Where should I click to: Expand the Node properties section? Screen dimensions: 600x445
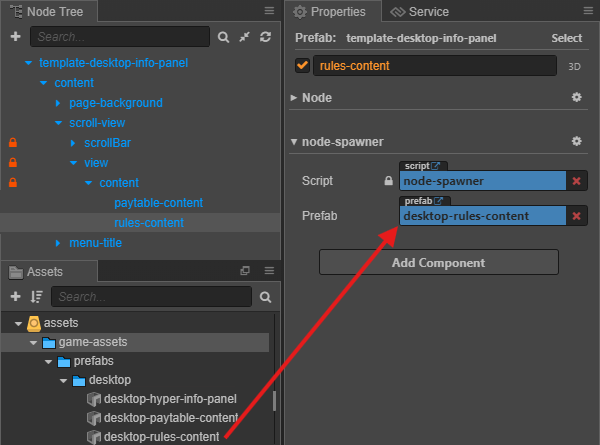tap(293, 98)
